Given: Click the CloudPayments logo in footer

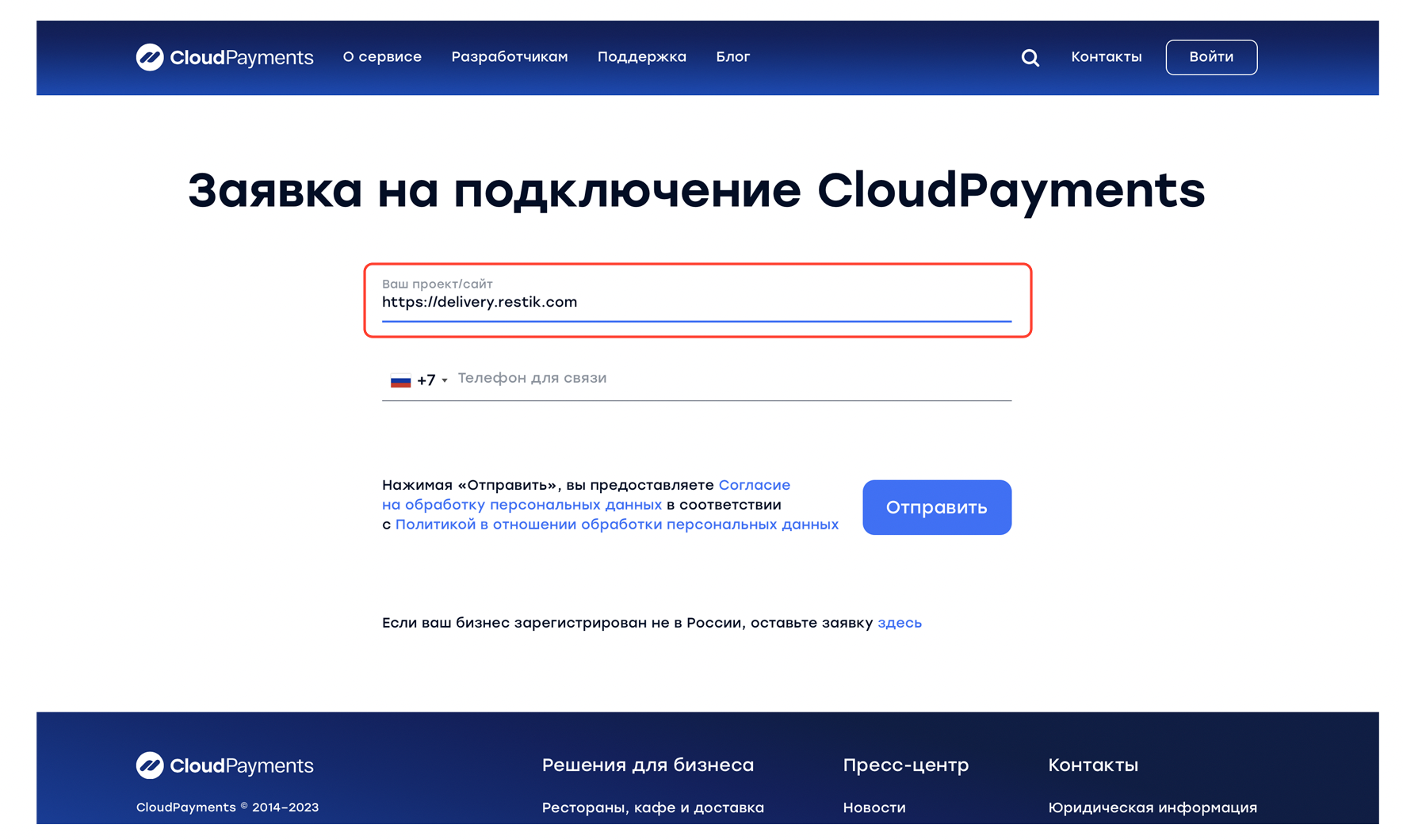Looking at the screenshot, I should tap(224, 766).
